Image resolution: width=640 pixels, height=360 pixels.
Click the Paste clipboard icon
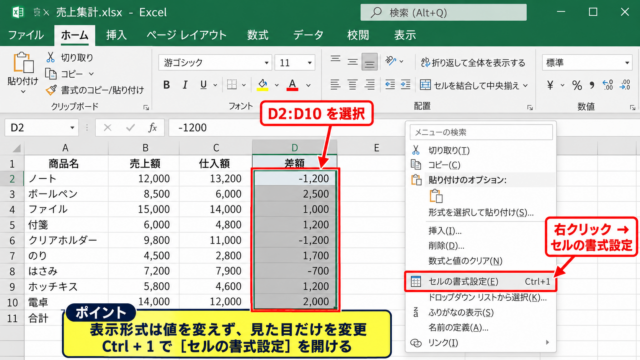coord(23,63)
